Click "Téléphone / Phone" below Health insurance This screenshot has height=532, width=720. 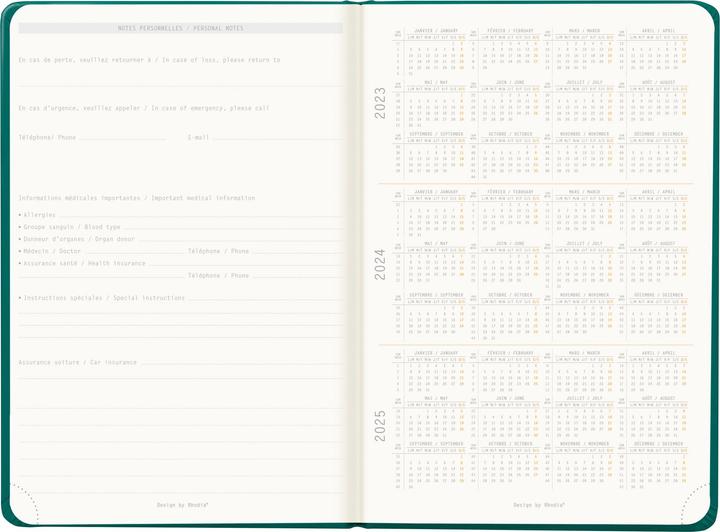pyautogui.click(x=218, y=276)
